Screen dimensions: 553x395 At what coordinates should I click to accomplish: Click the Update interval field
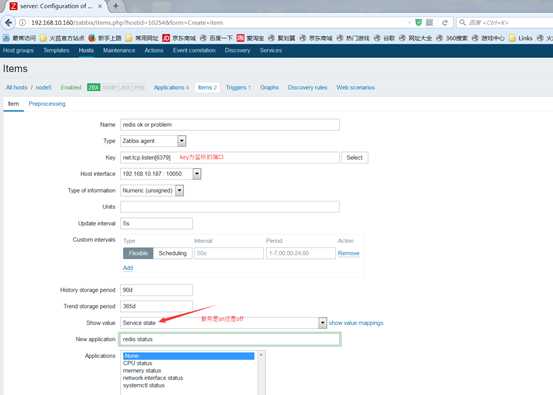click(156, 224)
